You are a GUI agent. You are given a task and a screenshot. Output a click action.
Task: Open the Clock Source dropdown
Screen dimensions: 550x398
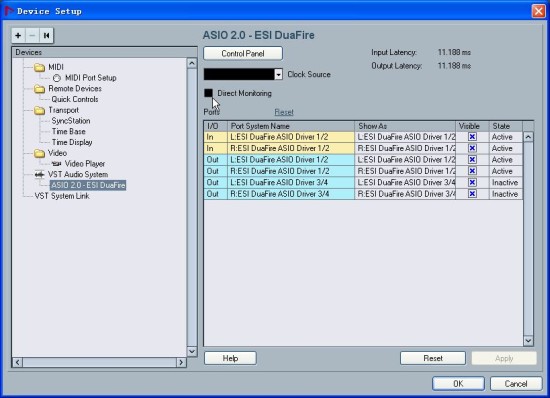coord(279,74)
